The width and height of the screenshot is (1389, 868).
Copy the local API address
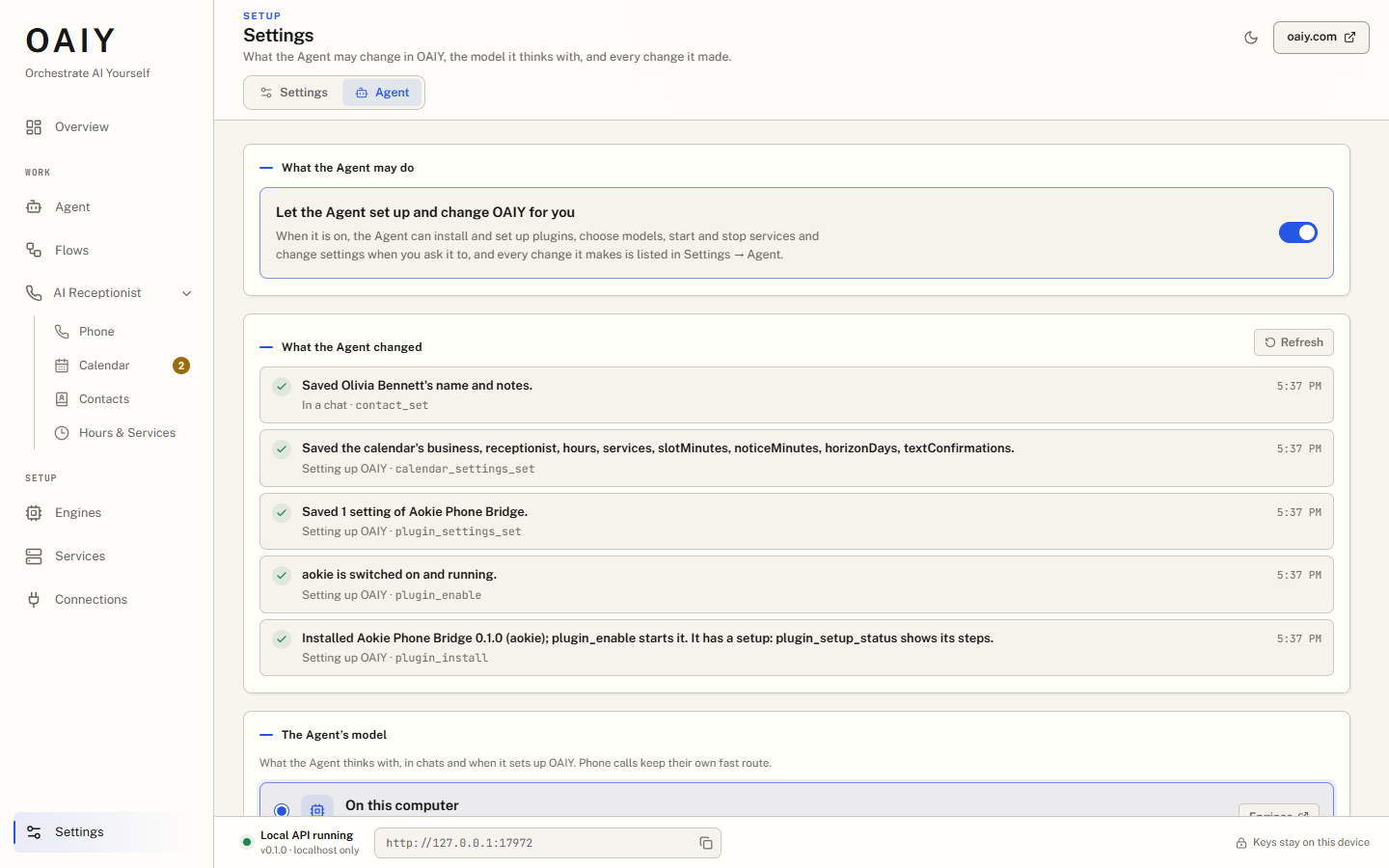[x=706, y=843]
